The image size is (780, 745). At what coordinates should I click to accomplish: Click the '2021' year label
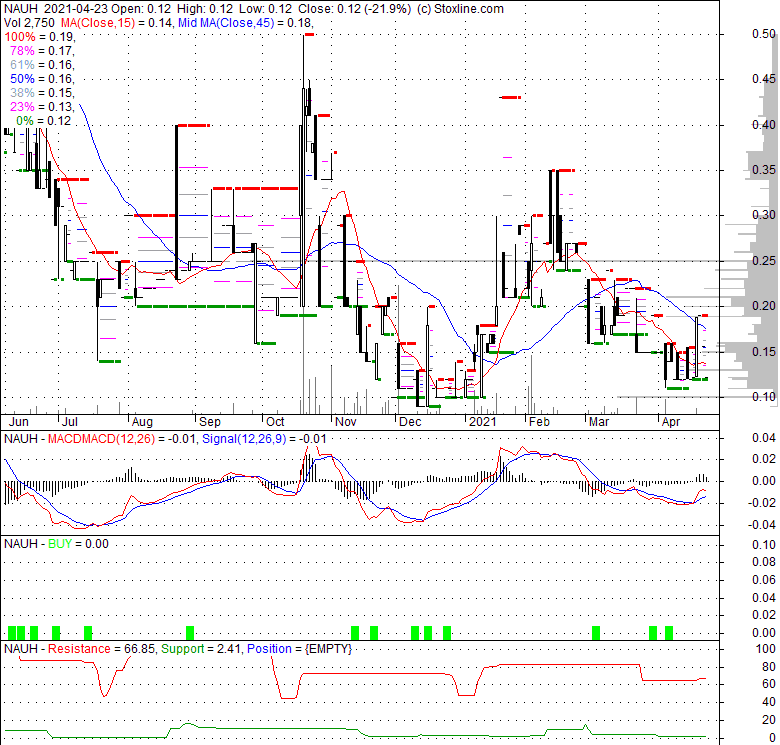coord(483,422)
